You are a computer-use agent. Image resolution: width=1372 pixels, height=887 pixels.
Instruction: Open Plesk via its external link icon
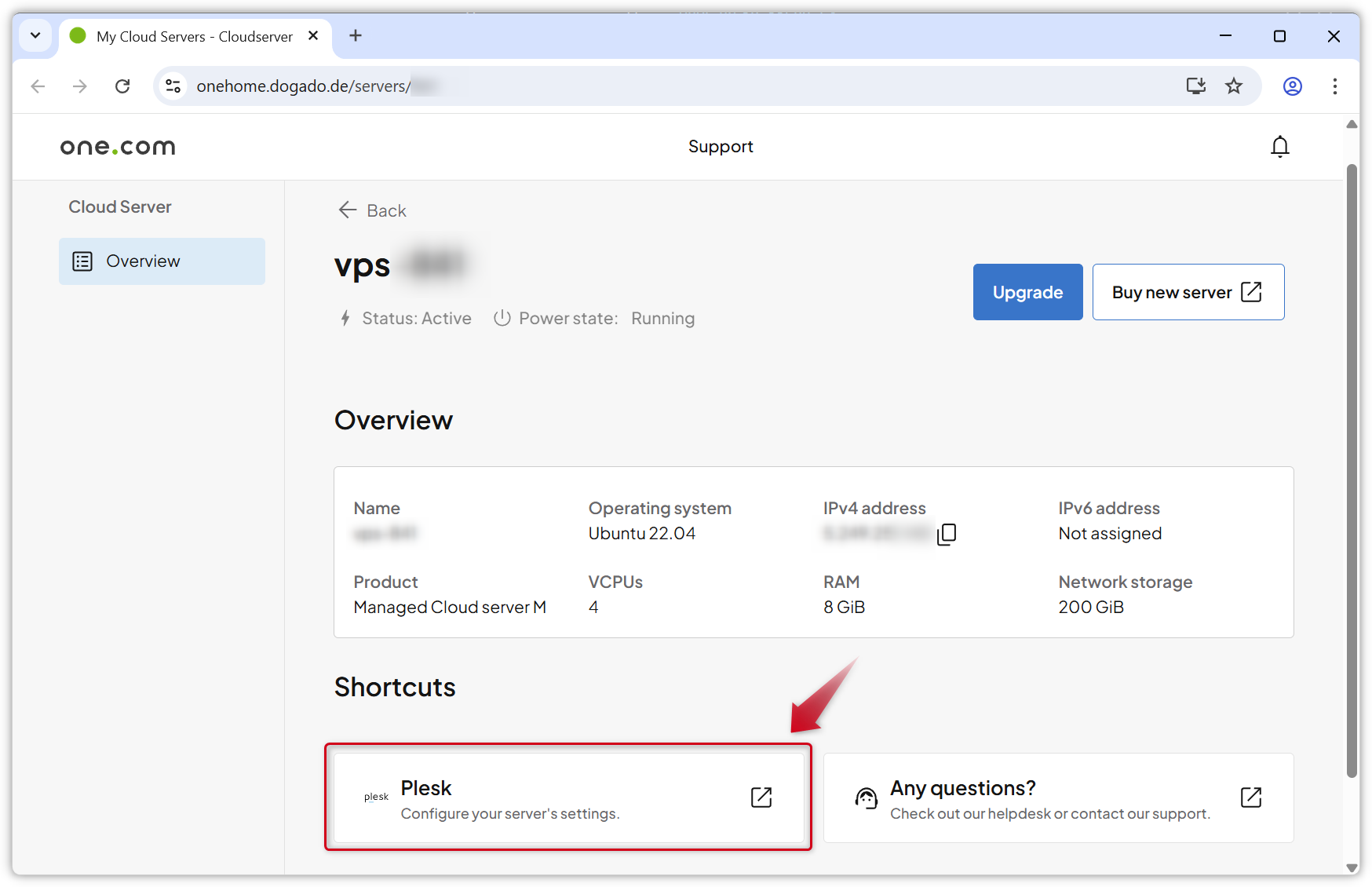(761, 797)
